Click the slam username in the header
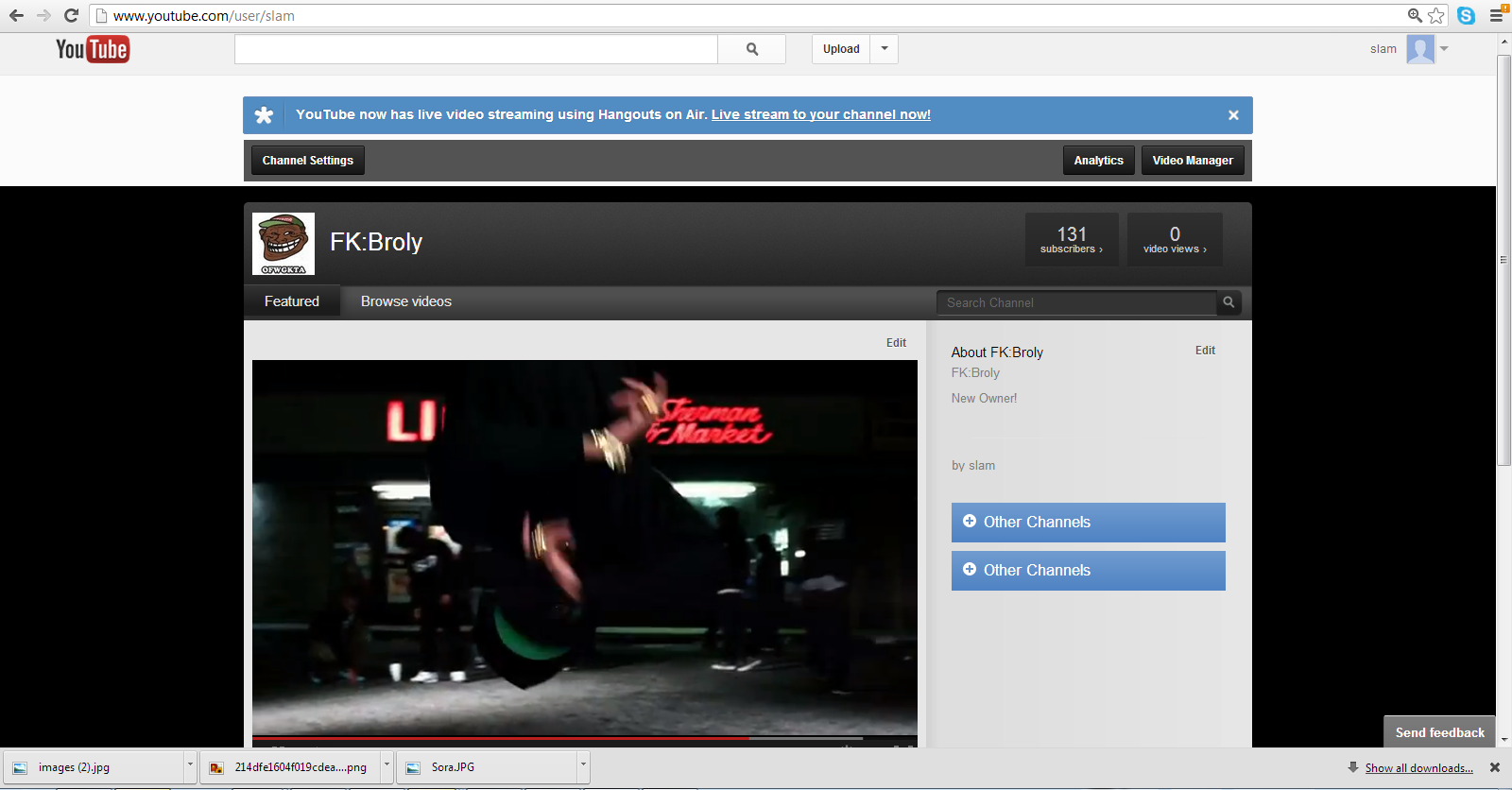This screenshot has width=1512, height=790. [1383, 49]
